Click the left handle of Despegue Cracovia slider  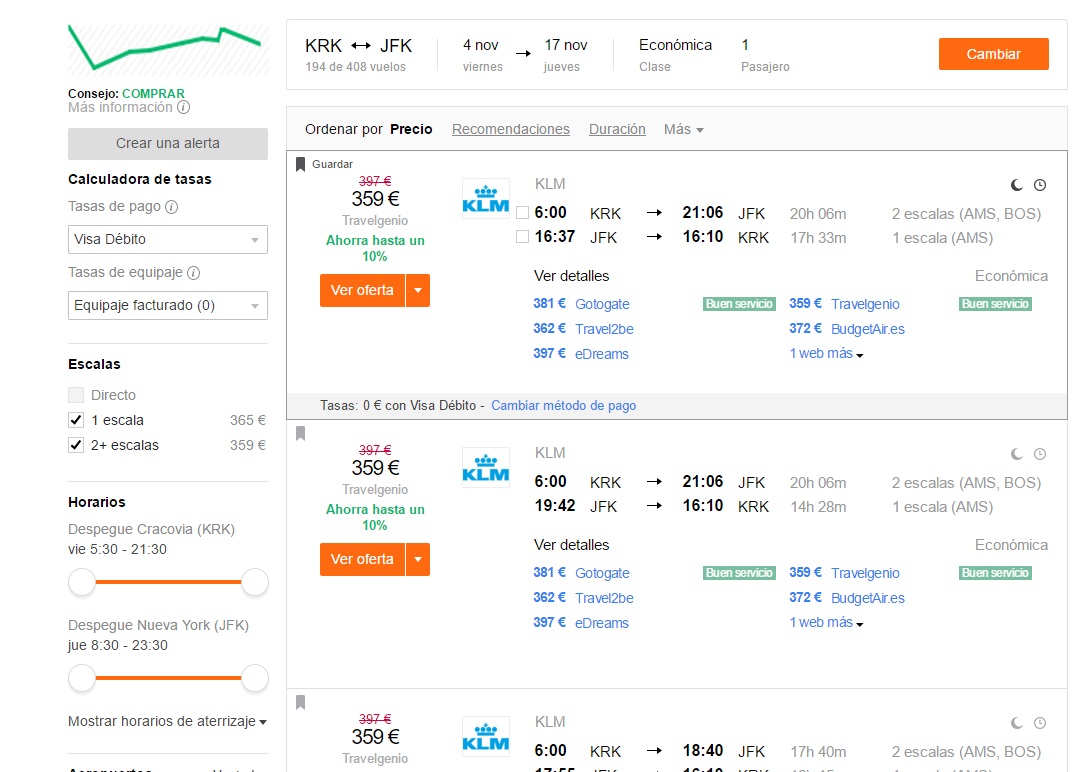coord(82,582)
